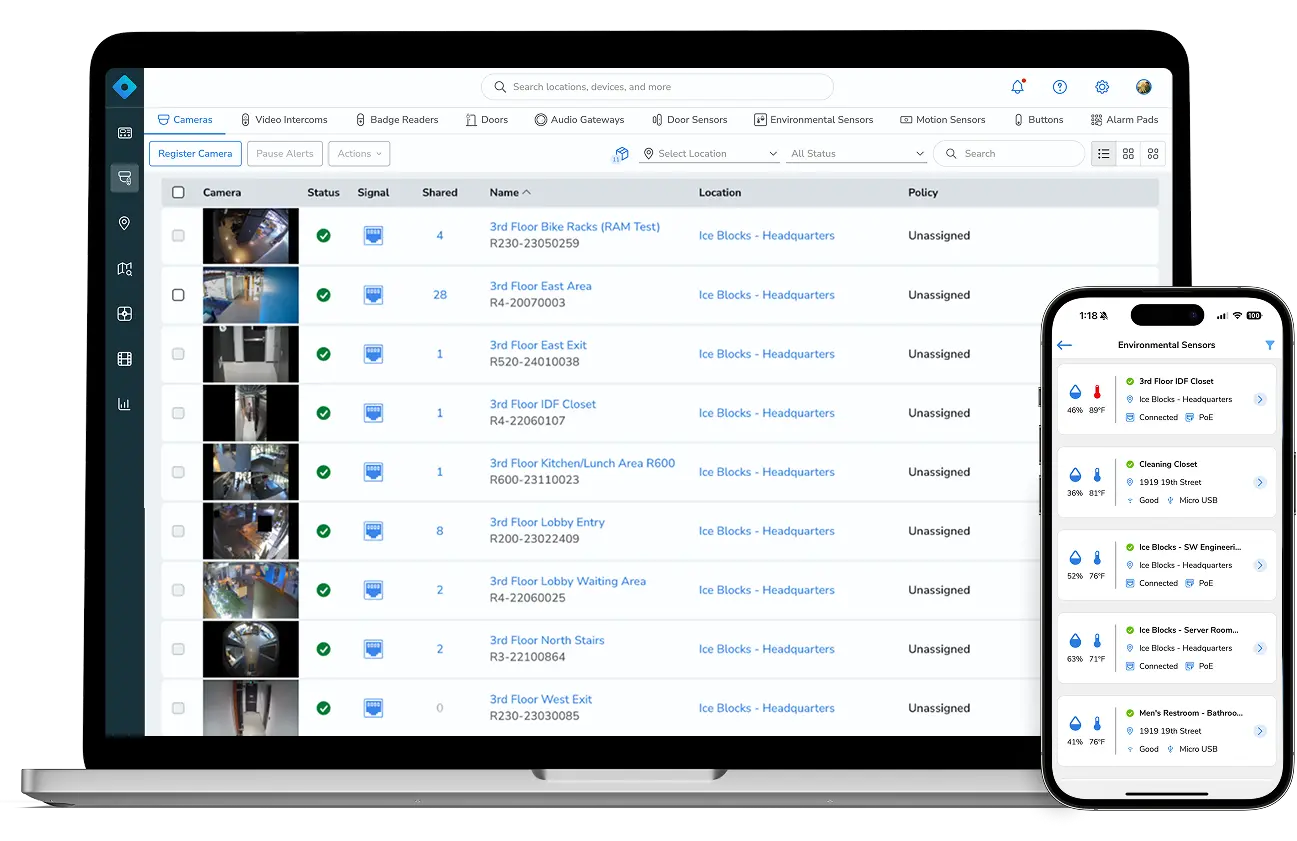Select the video wall icon in sidebar
Screen dimensions: 1297x841
click(x=124, y=359)
